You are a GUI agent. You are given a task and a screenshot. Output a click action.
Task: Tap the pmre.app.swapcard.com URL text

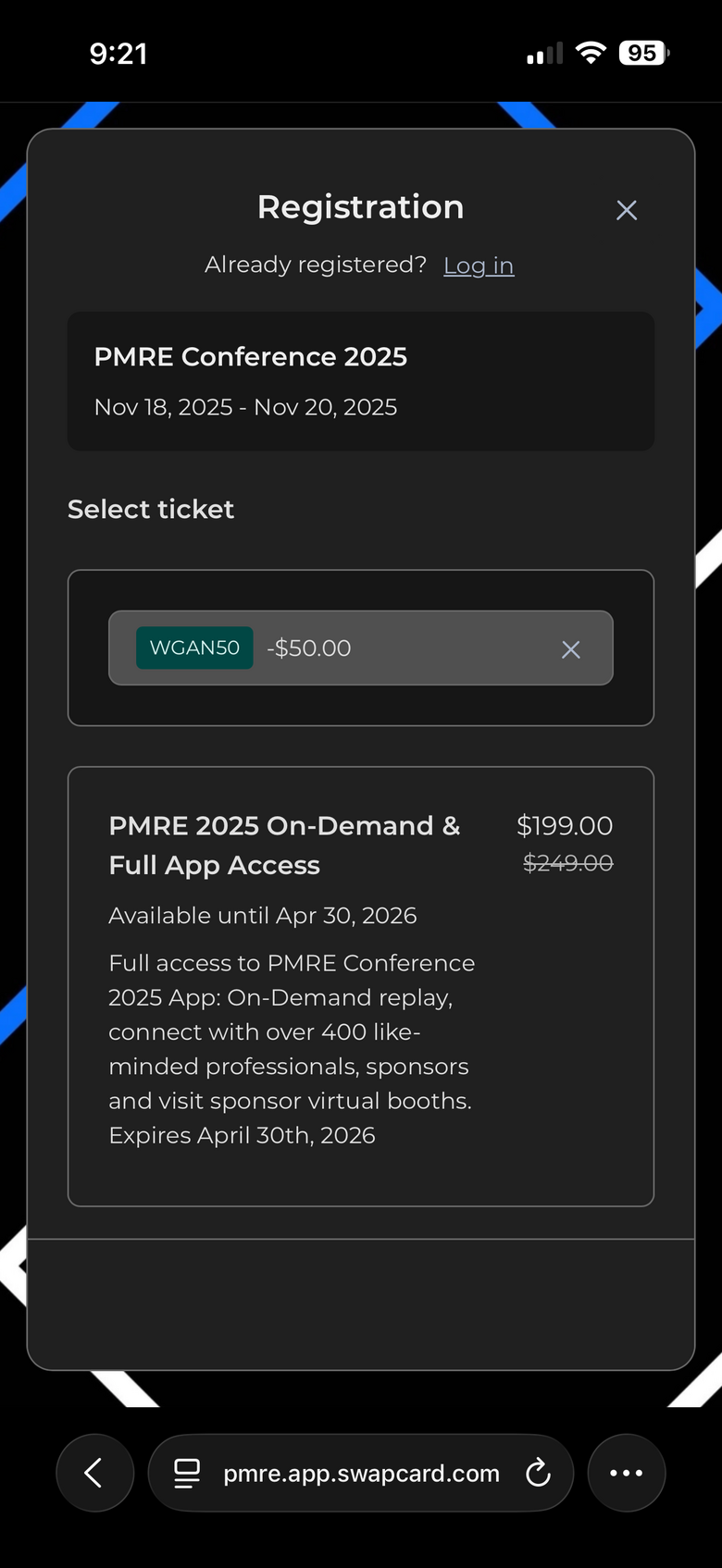(x=361, y=1473)
